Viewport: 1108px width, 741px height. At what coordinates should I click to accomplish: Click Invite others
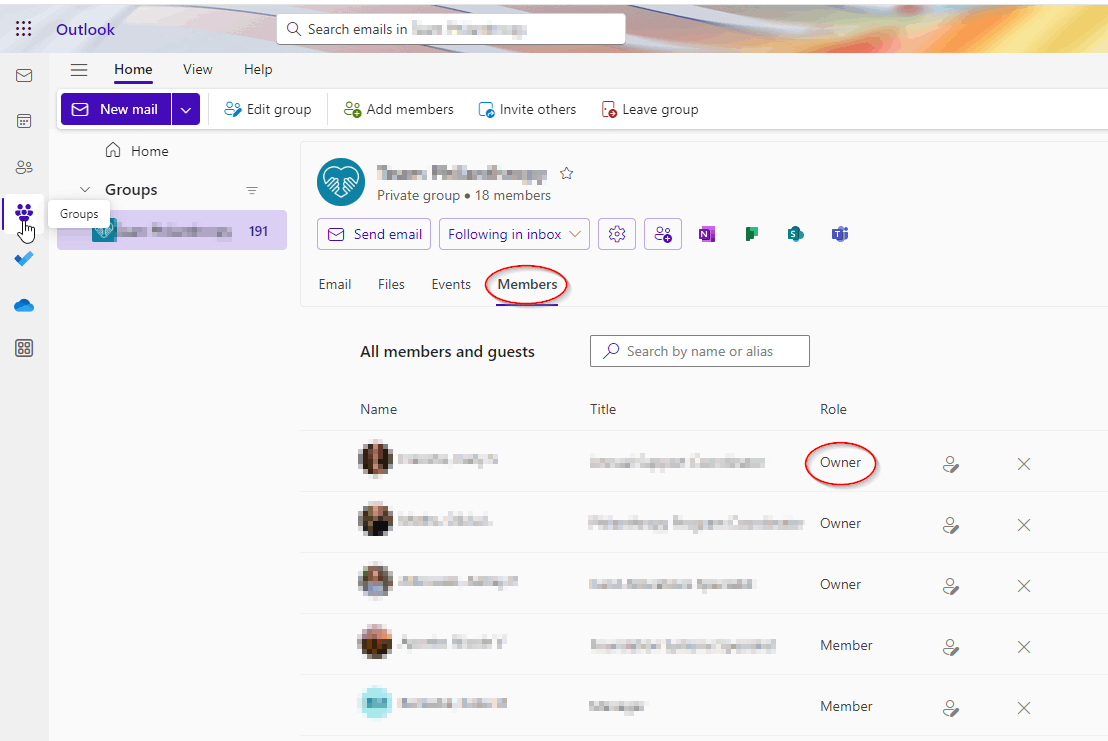click(527, 109)
